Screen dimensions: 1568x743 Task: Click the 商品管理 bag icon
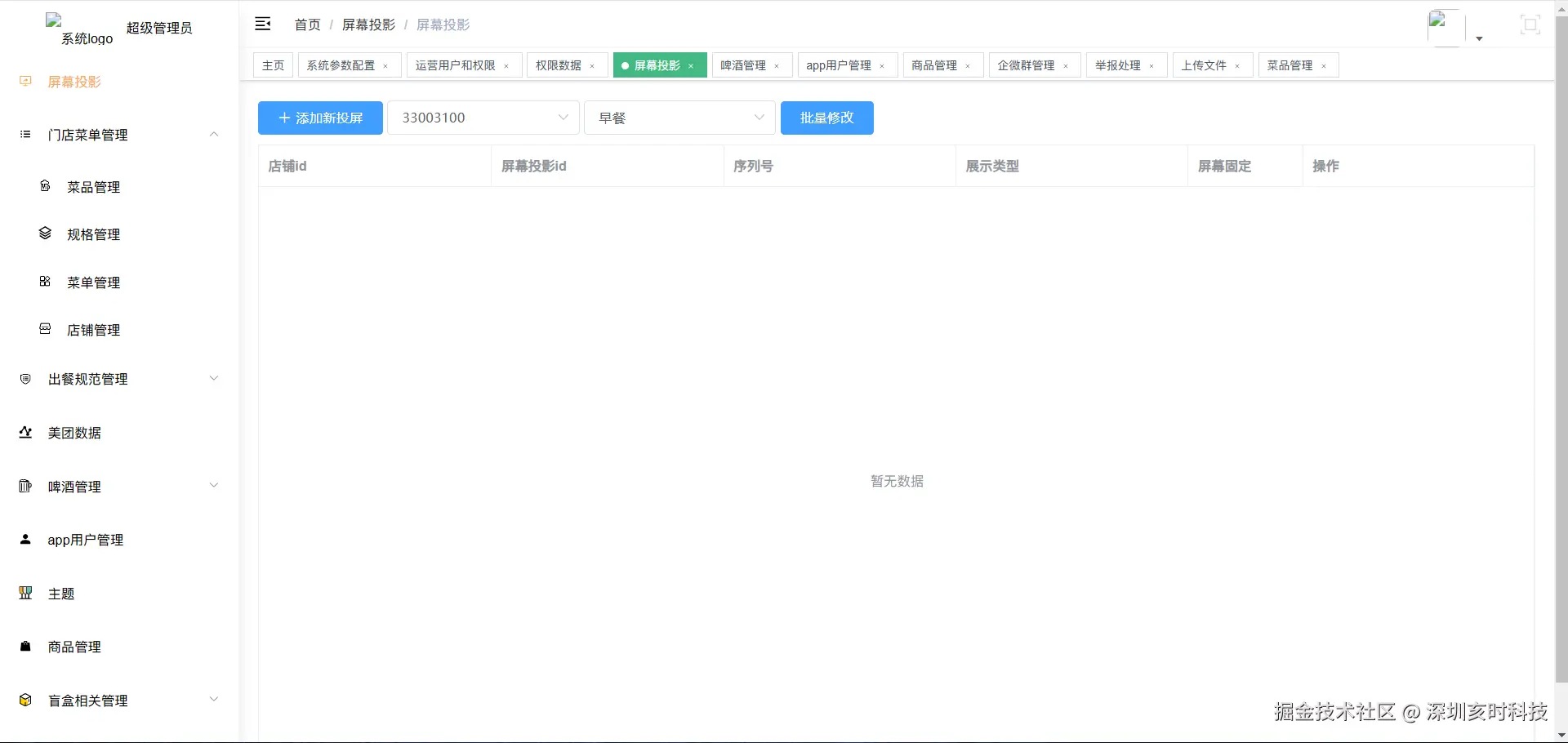coord(25,647)
